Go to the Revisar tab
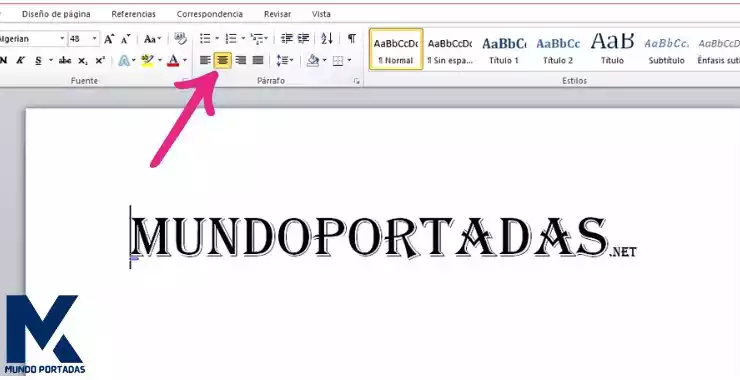The width and height of the screenshot is (740, 380). tap(278, 14)
